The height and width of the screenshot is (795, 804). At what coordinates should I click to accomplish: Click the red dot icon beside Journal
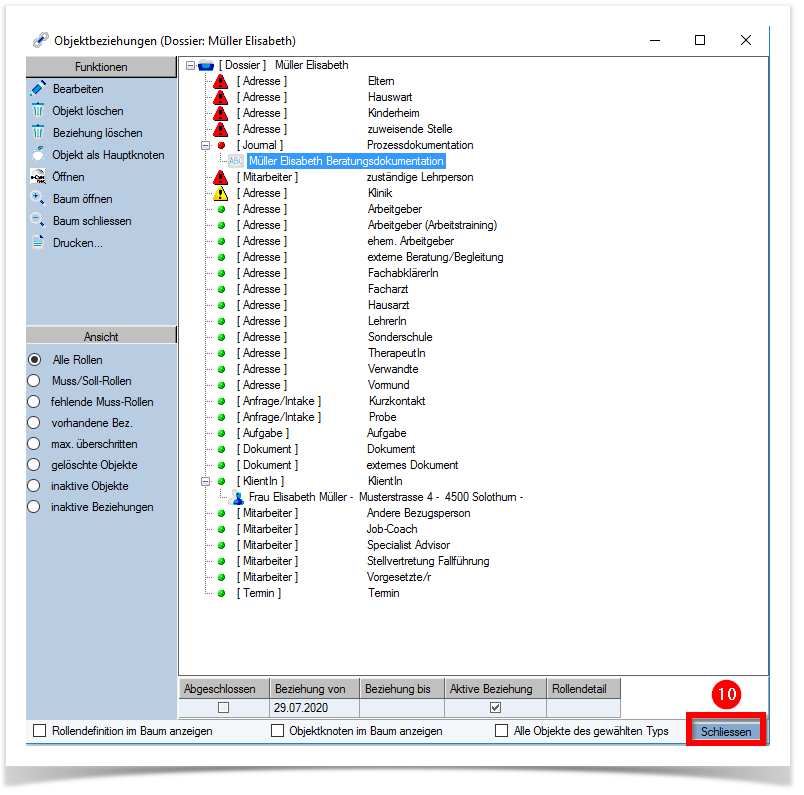tap(222, 145)
